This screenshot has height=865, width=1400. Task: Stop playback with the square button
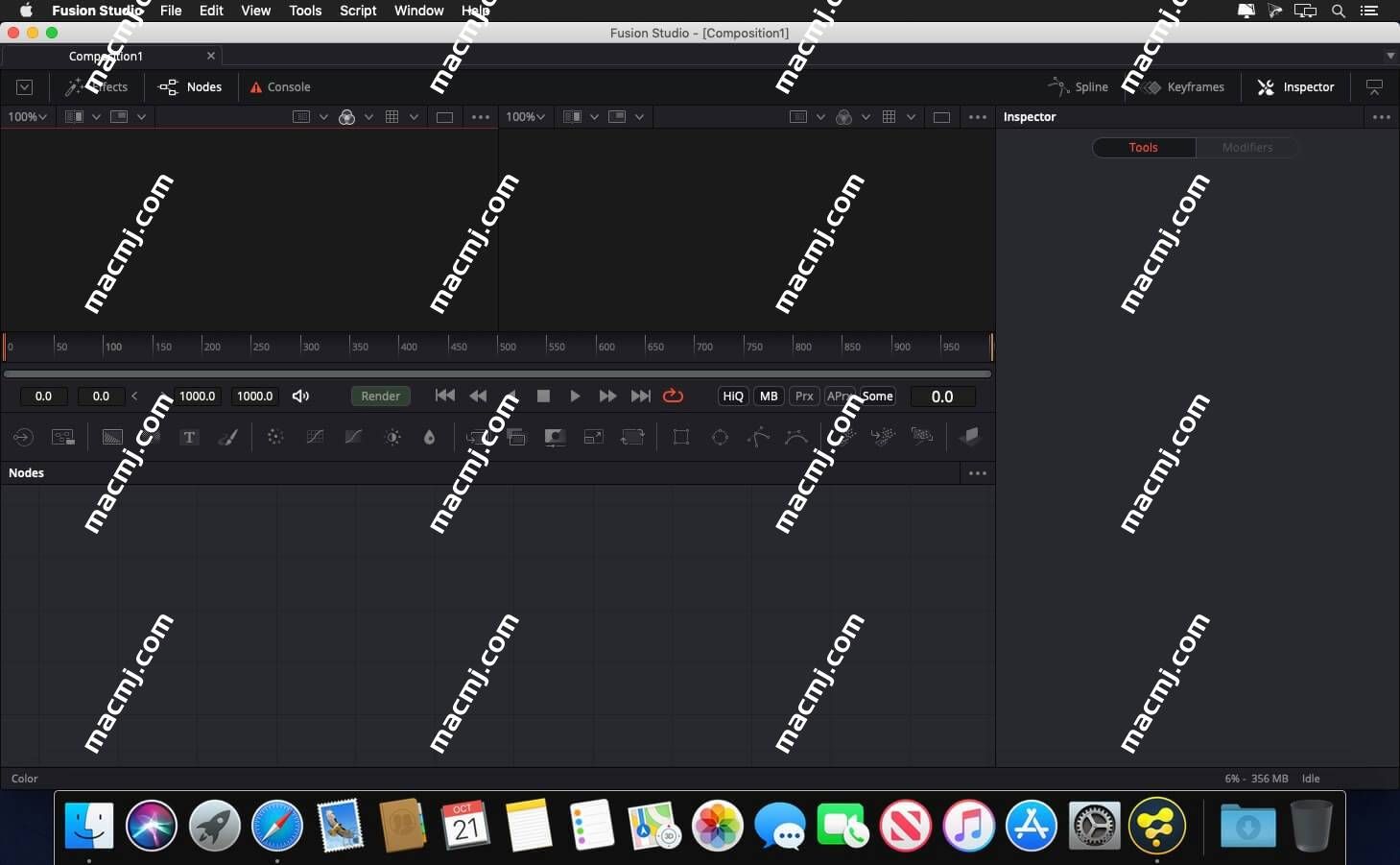point(543,396)
